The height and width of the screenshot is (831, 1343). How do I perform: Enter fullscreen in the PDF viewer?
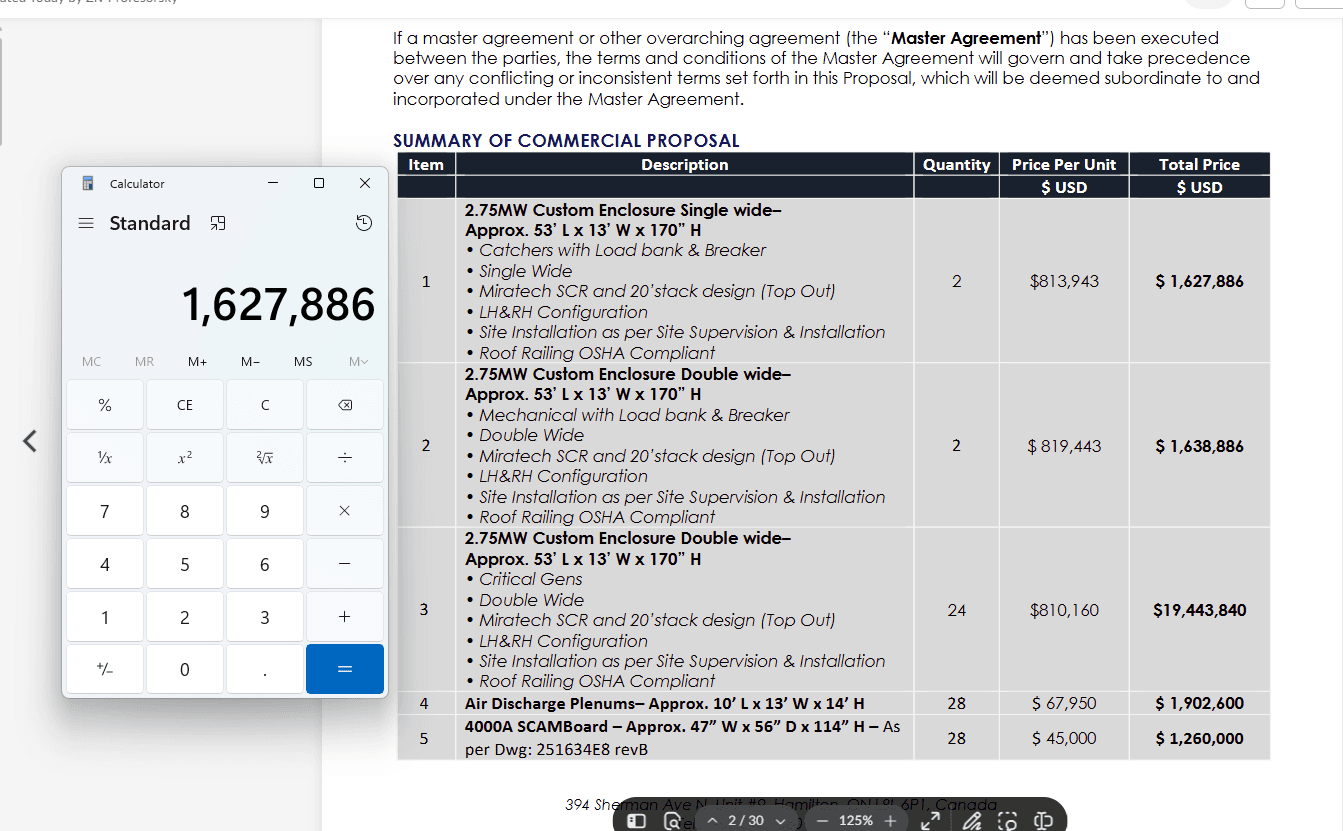tap(930, 821)
